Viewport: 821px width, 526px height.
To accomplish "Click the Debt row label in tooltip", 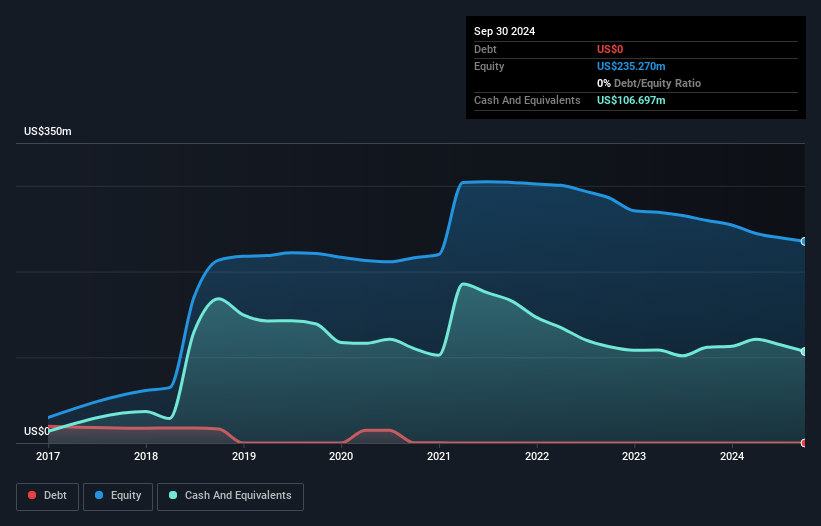I will pyautogui.click(x=485, y=49).
